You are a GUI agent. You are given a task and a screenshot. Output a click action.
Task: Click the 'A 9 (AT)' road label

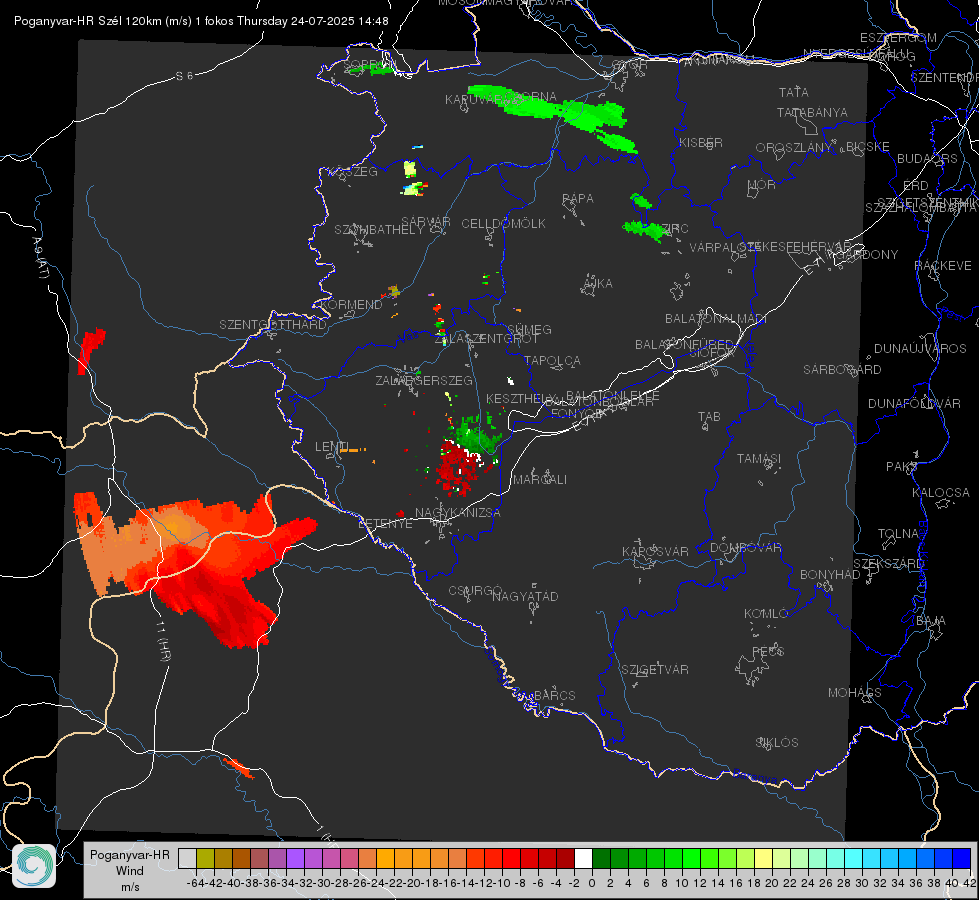pyautogui.click(x=39, y=257)
